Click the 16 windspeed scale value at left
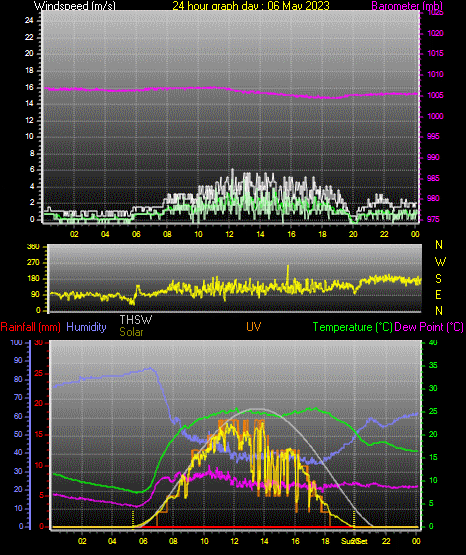466x555 pixels. click(x=29, y=87)
